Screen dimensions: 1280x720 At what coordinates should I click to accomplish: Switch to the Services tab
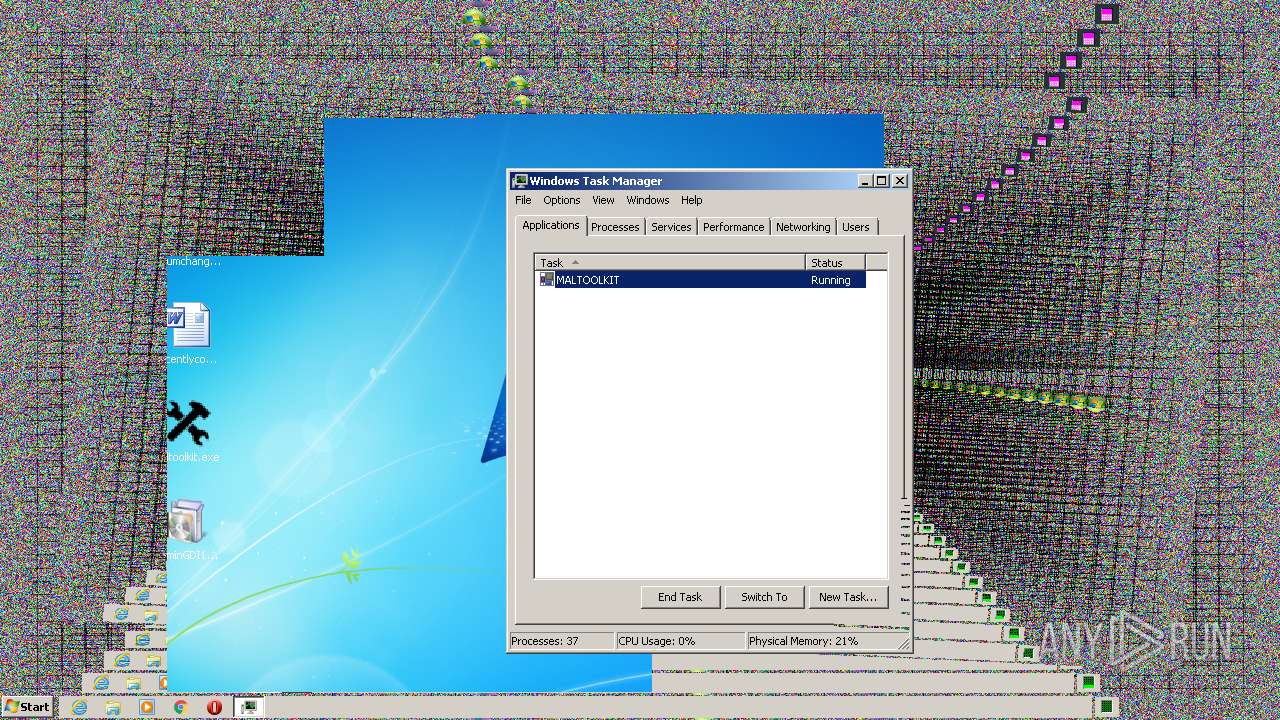[x=671, y=227]
